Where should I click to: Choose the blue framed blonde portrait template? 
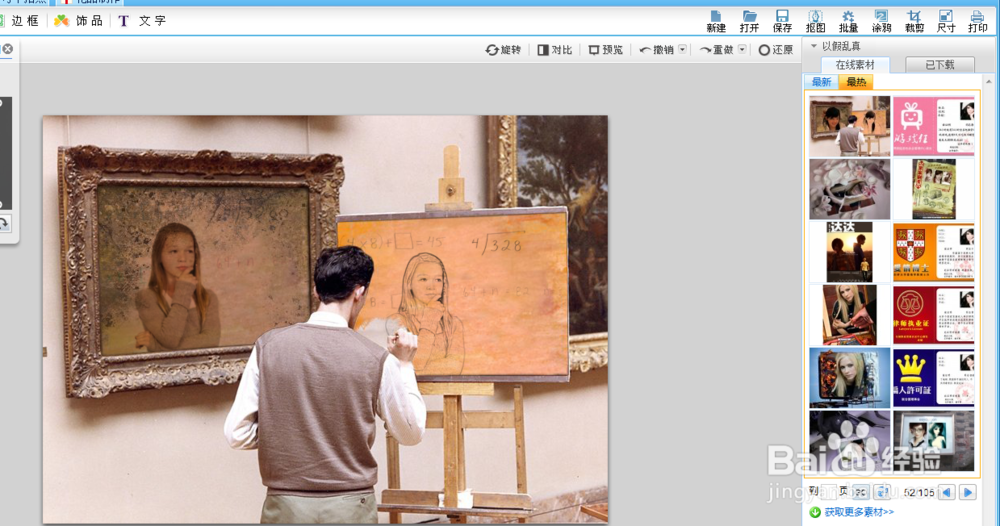pos(849,377)
